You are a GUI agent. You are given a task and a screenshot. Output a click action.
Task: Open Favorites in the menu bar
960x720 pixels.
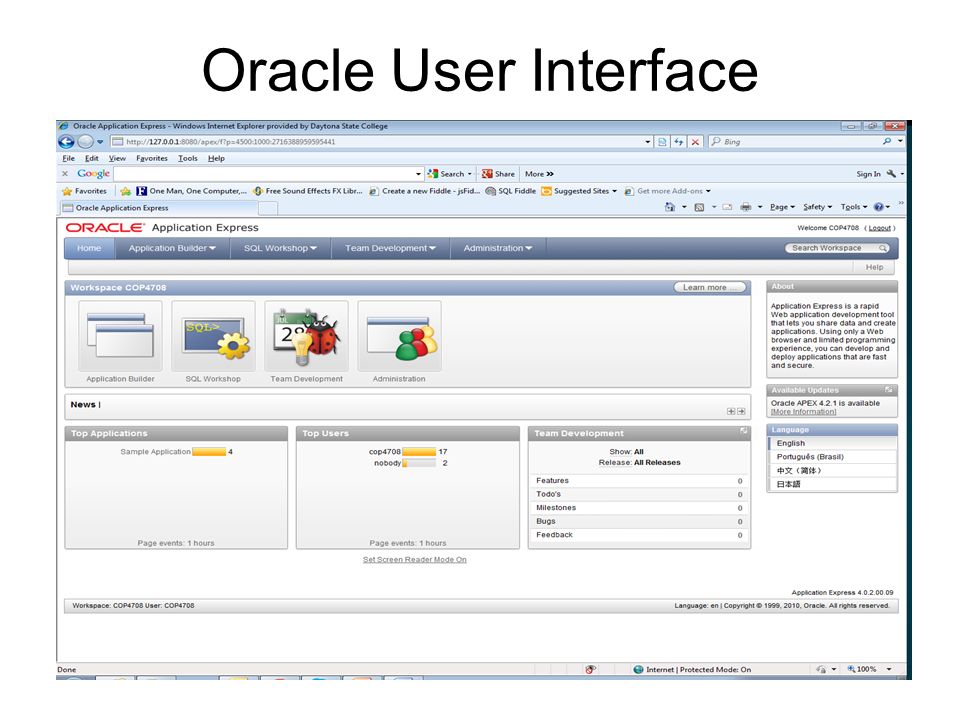coord(152,158)
